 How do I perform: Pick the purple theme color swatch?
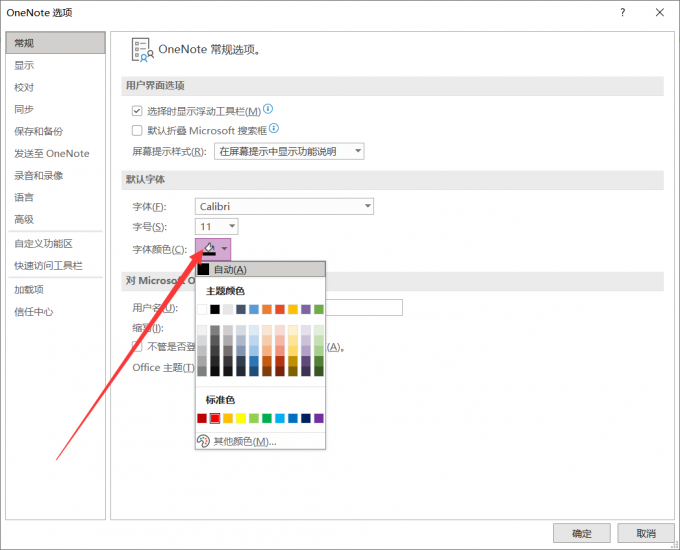[x=306, y=309]
